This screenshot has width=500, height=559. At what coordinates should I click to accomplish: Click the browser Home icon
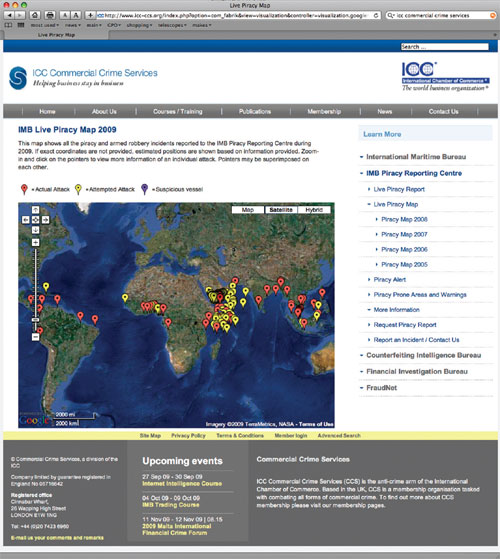35,15
